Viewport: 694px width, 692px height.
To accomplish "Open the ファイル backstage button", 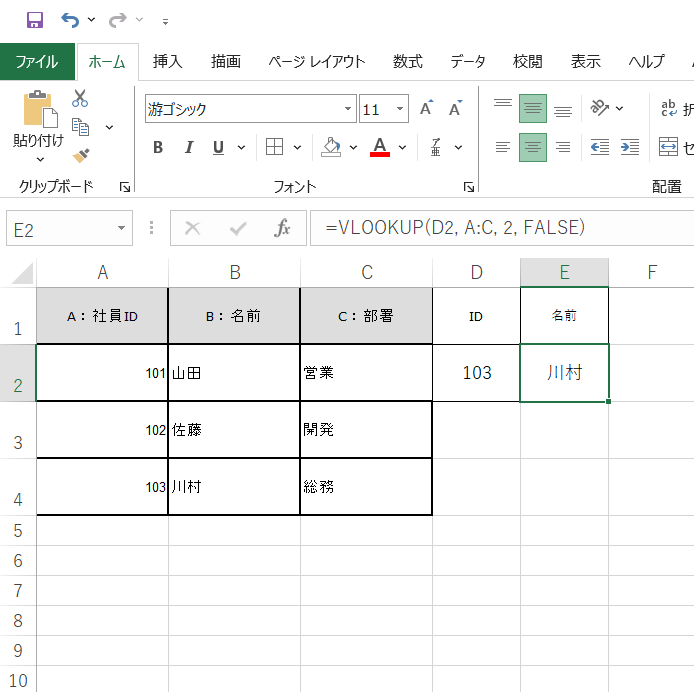I will [x=36, y=61].
